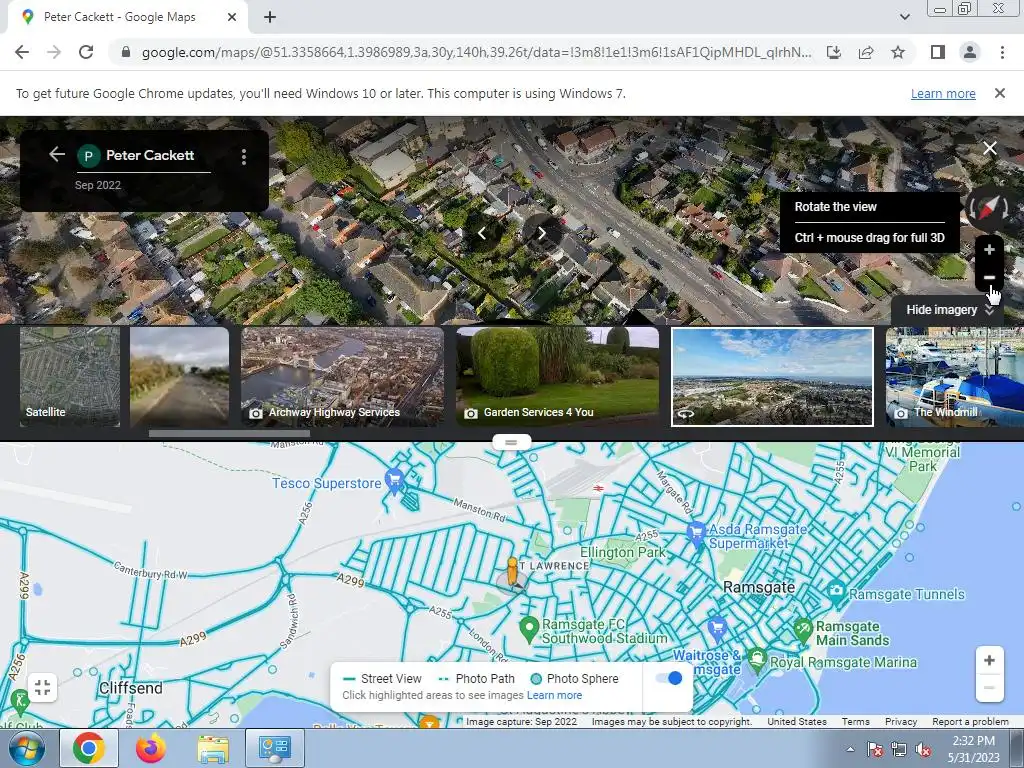Open the Chrome profile menu
Viewport: 1024px width, 768px height.
[x=970, y=52]
